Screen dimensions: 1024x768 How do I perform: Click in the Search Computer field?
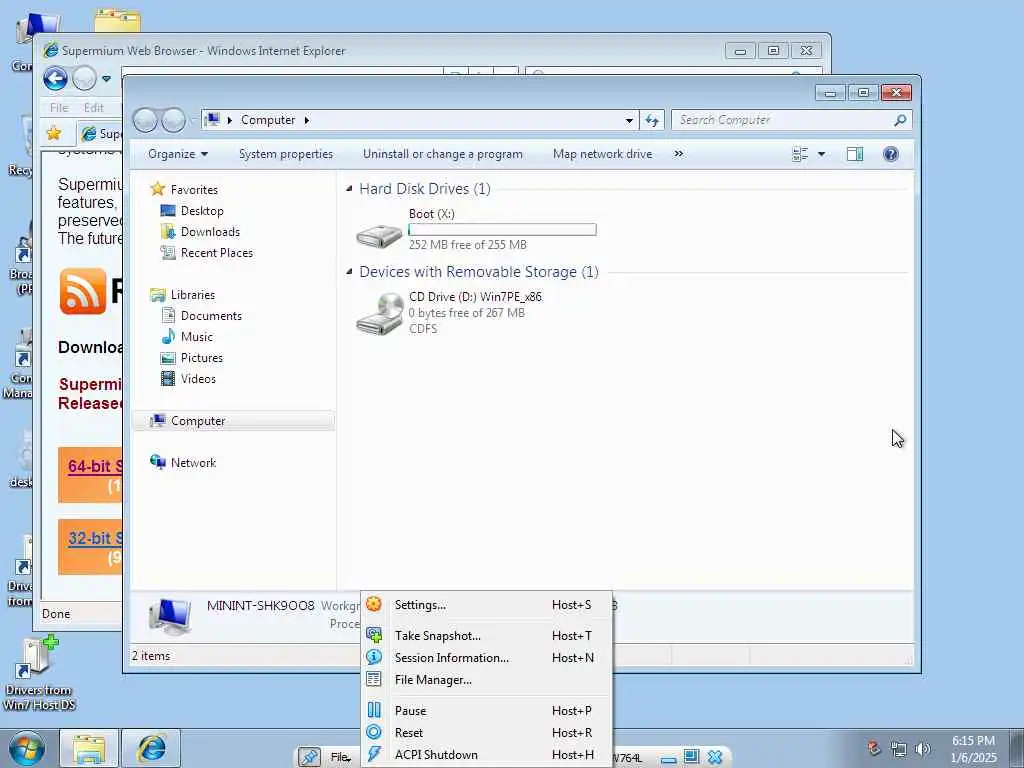tap(781, 120)
